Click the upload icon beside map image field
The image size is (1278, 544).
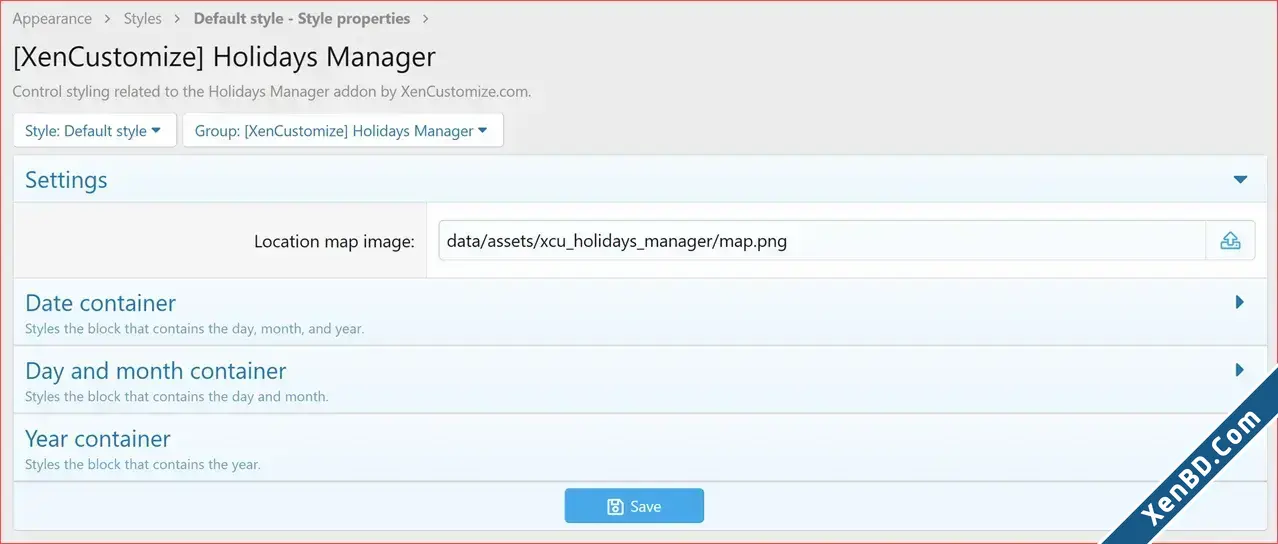point(1230,241)
